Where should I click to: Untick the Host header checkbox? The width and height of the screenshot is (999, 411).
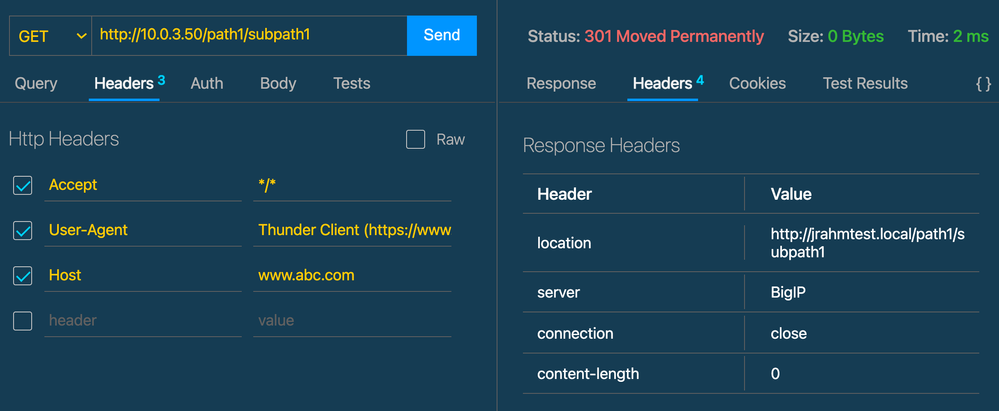coord(23,275)
